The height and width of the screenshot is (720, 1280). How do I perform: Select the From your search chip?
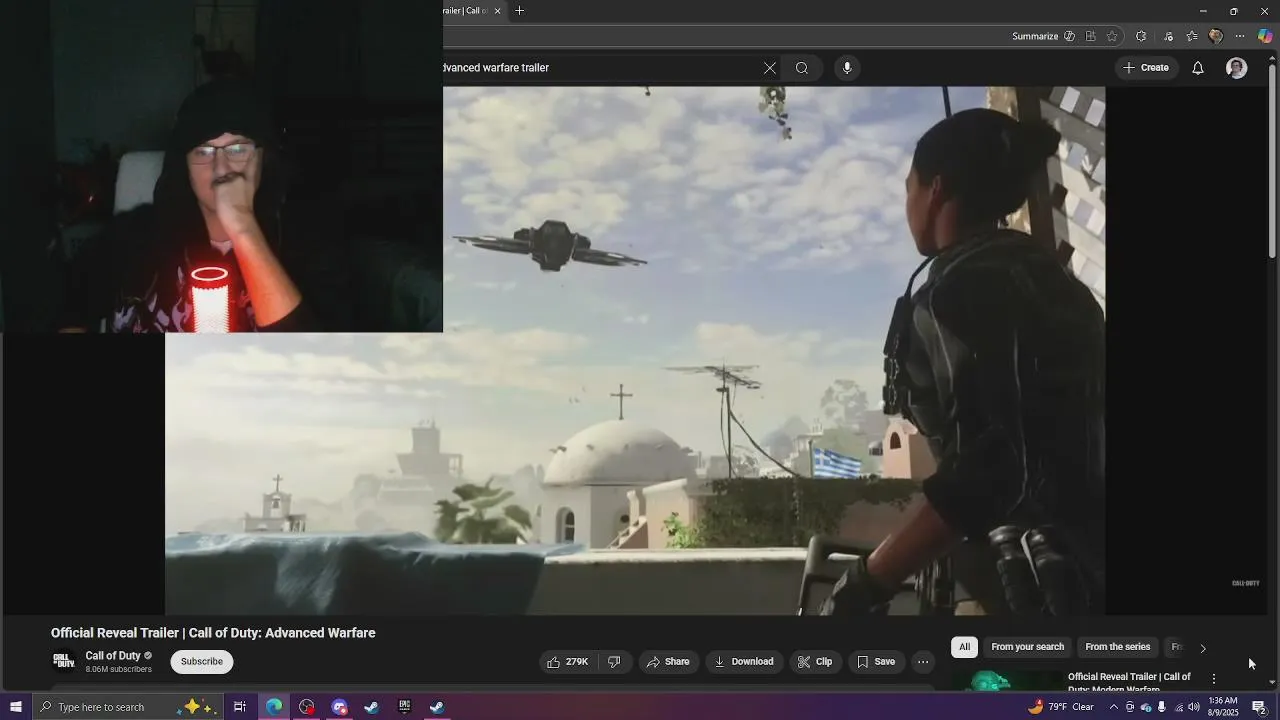(x=1027, y=647)
